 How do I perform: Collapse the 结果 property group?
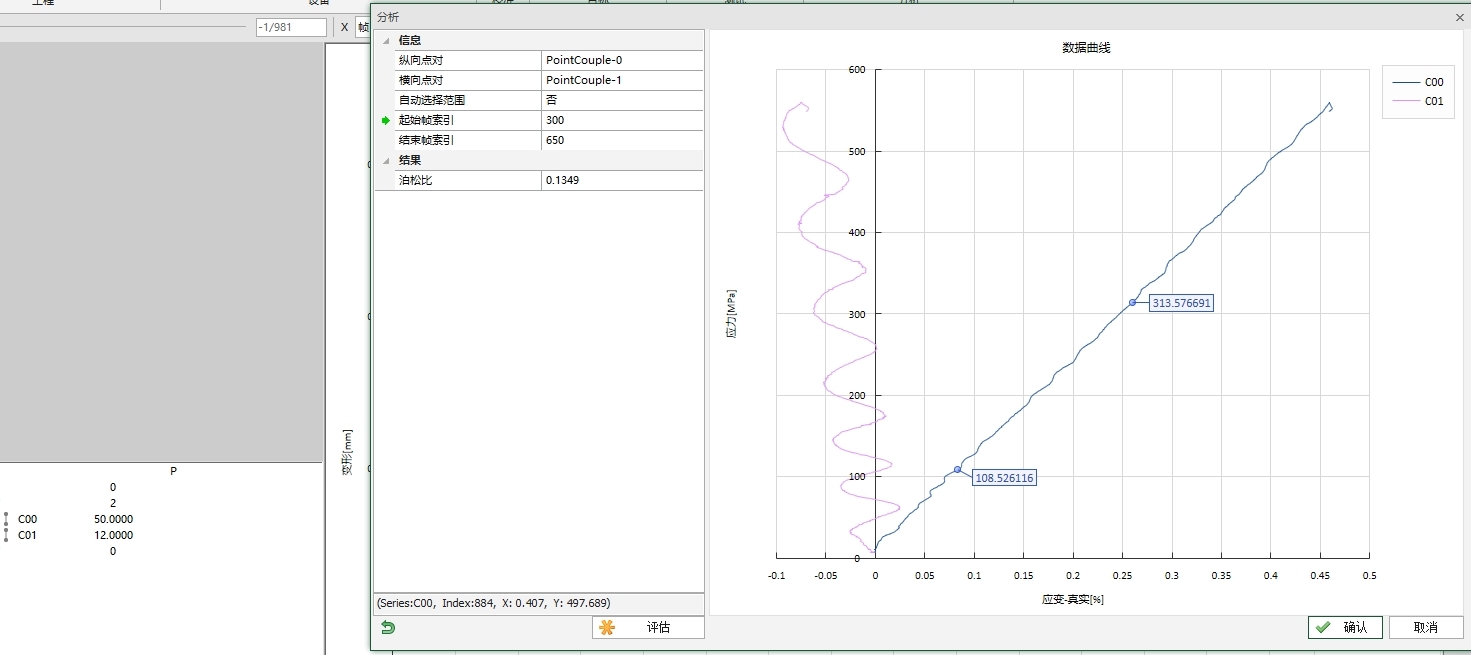pos(386,160)
